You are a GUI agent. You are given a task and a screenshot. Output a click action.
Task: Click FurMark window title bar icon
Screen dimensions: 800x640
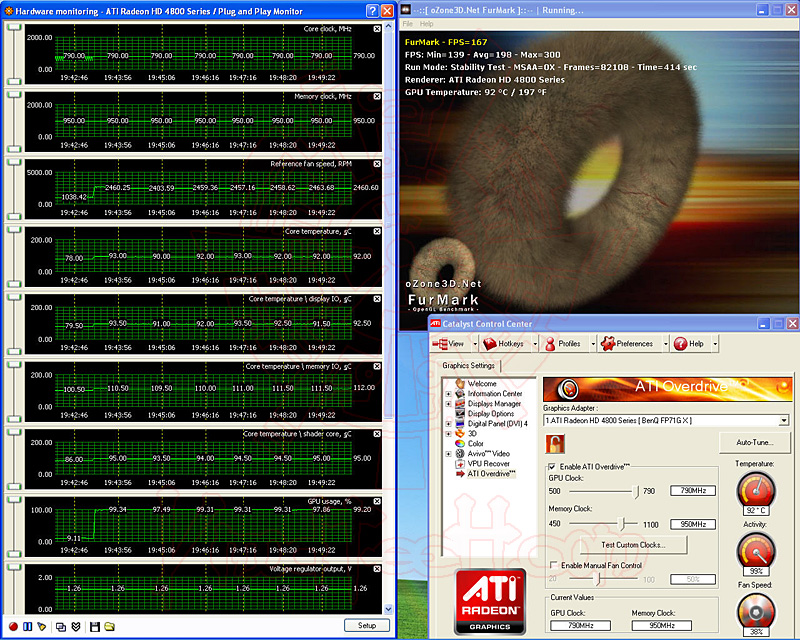point(406,10)
